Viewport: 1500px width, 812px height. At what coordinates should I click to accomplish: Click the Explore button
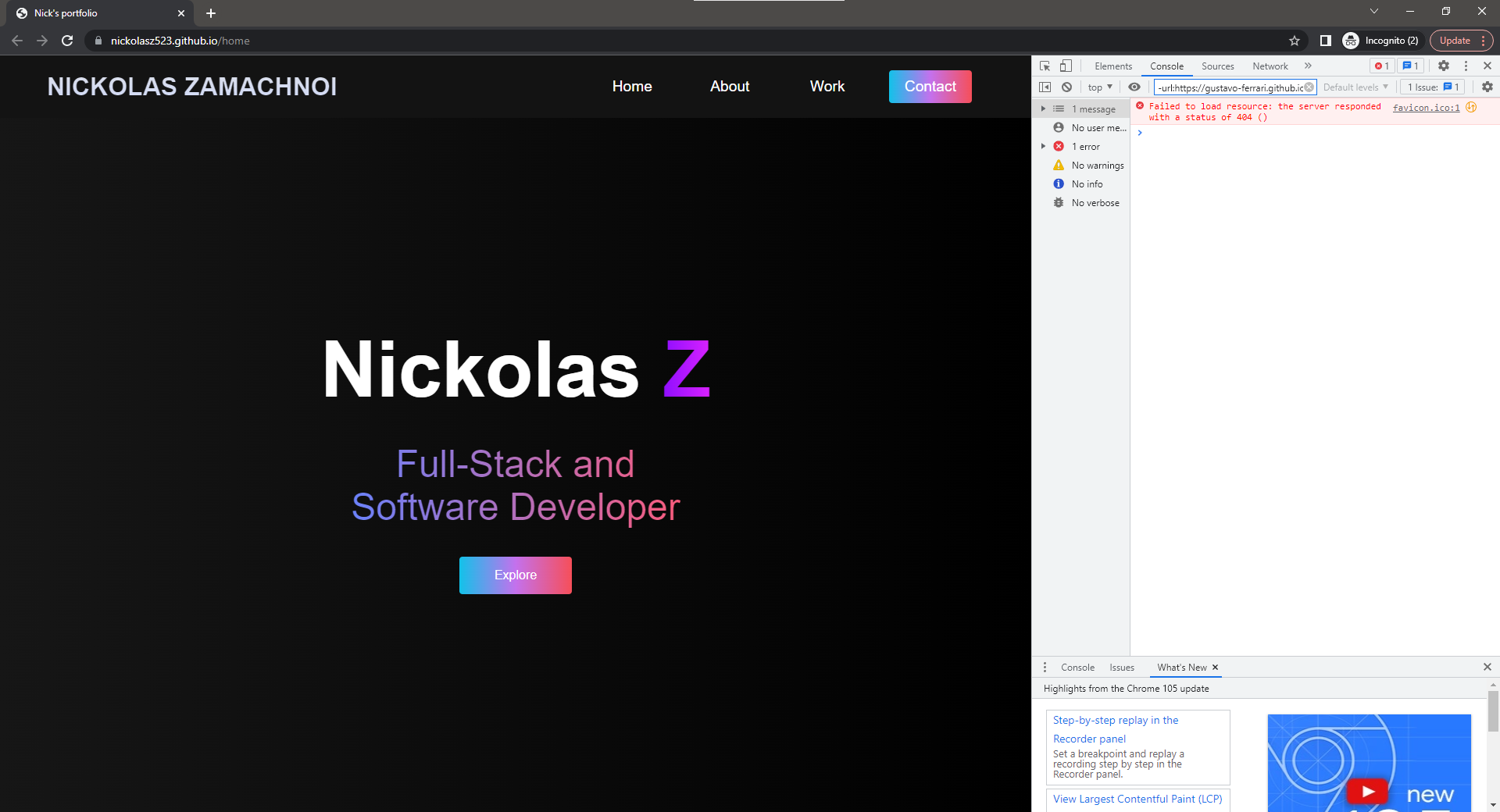point(515,575)
